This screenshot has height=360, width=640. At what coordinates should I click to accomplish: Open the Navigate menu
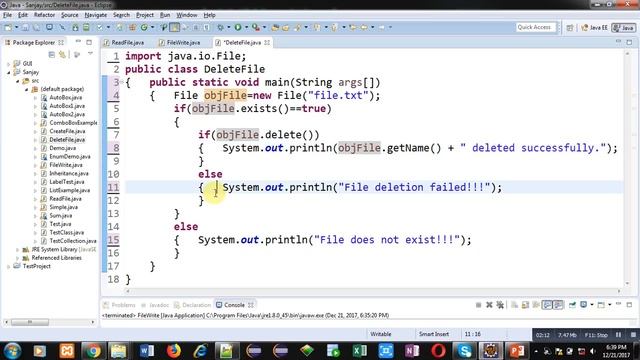pyautogui.click(x=96, y=15)
